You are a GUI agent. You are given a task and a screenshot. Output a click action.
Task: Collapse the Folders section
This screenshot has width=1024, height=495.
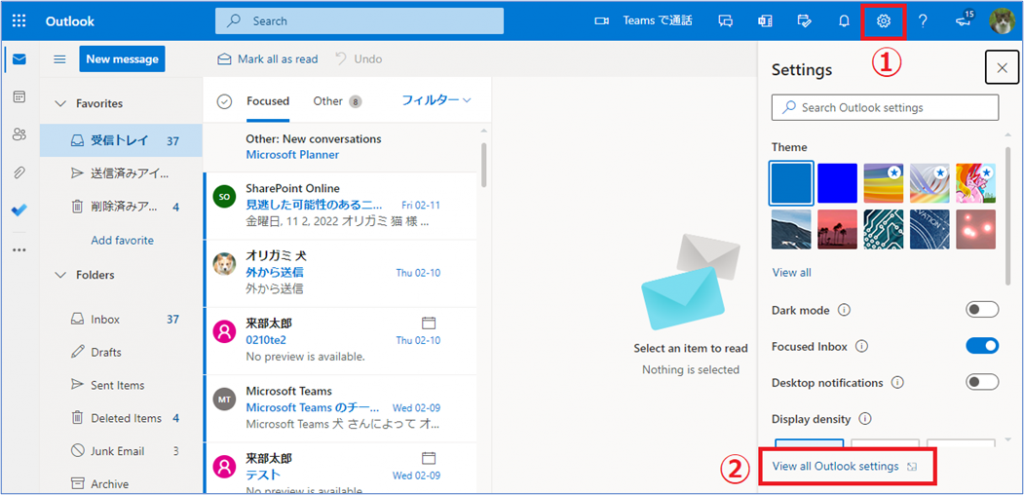click(61, 275)
